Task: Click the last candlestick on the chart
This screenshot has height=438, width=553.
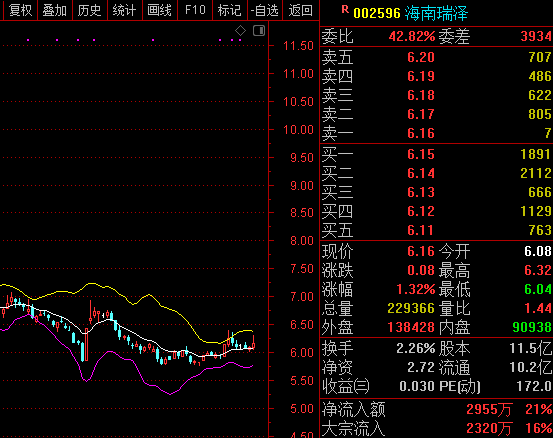Action: pos(253,343)
